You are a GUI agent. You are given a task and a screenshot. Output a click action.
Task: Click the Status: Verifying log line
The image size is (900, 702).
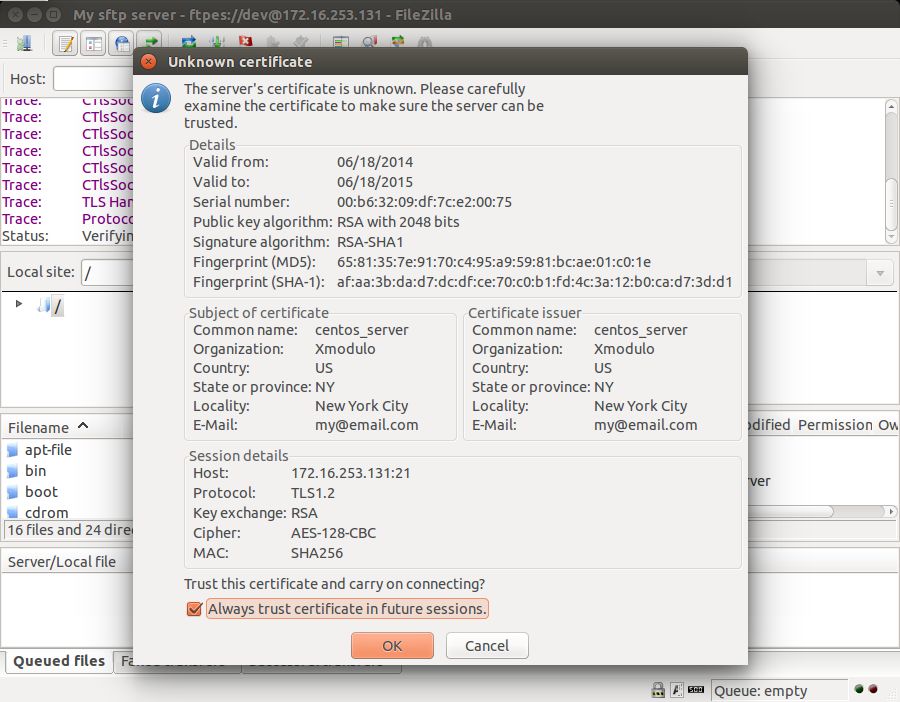point(68,236)
